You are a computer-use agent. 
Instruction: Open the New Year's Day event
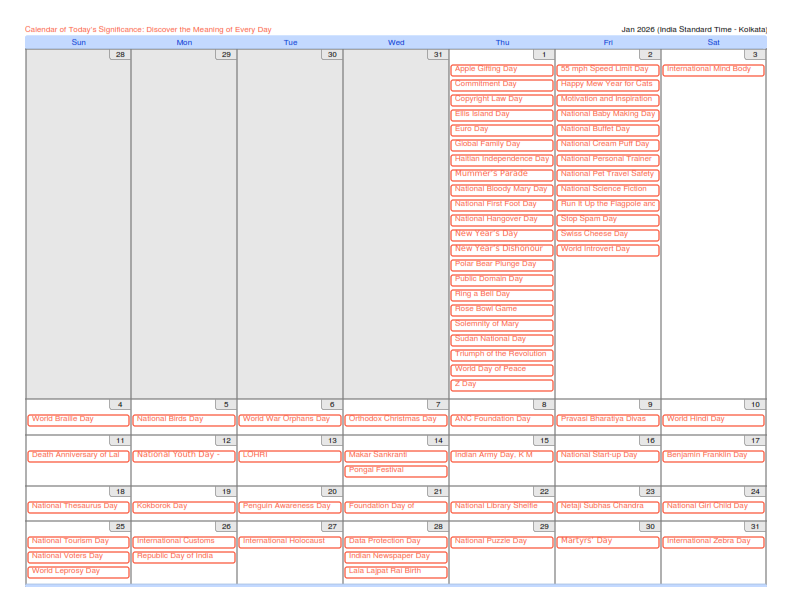click(502, 235)
